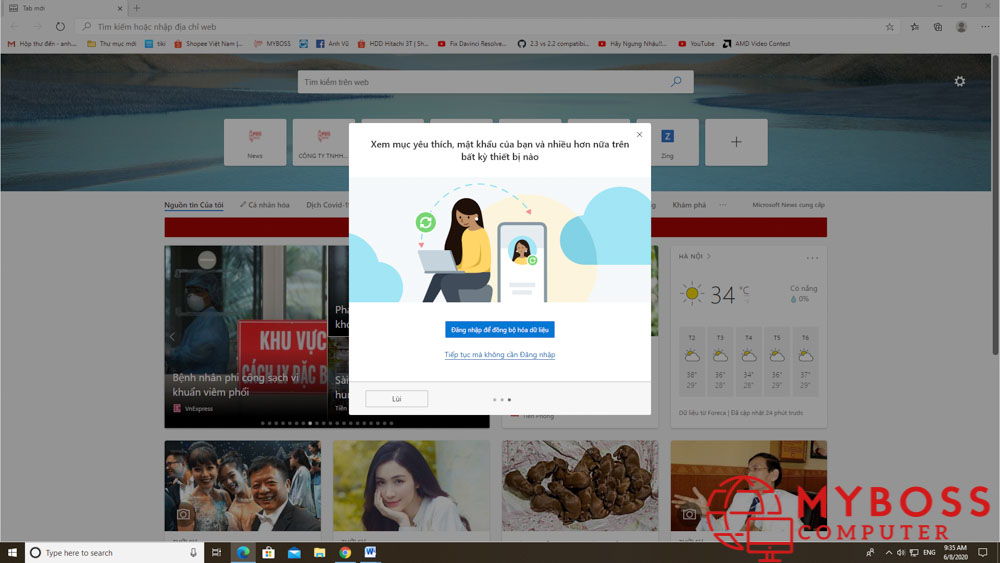
Task: Open Word from the taskbar
Action: 371,552
